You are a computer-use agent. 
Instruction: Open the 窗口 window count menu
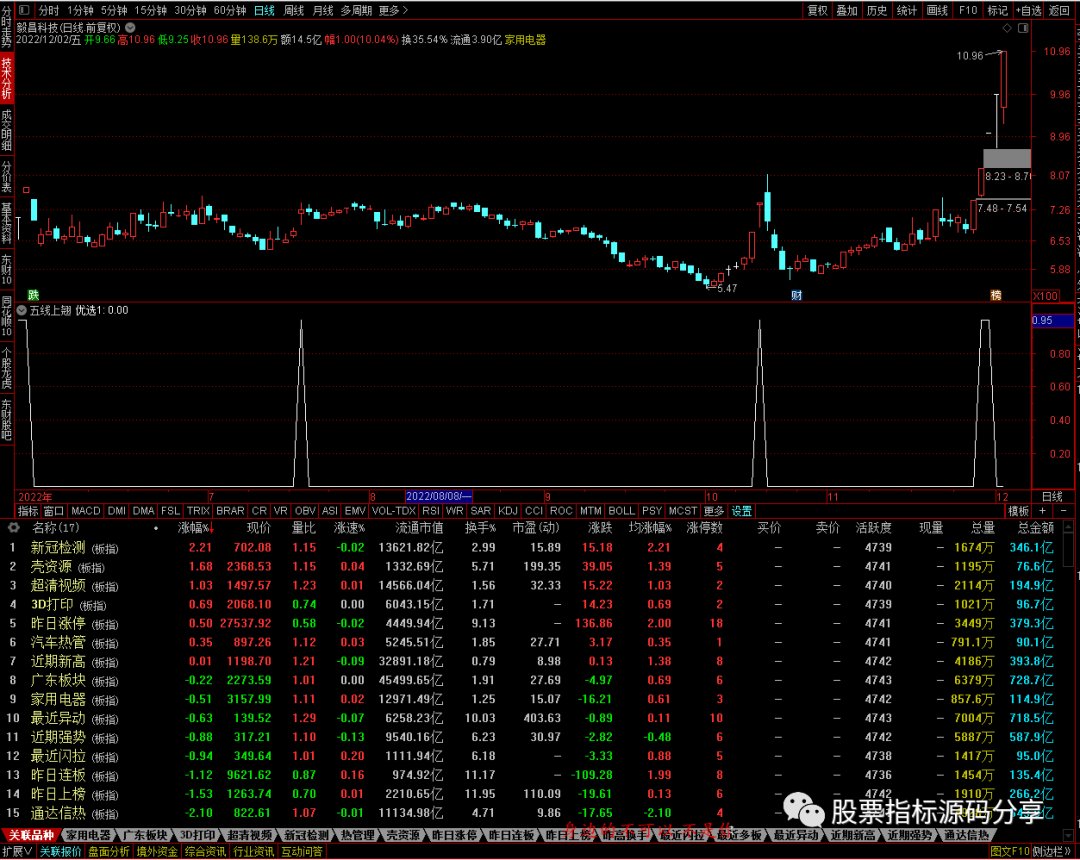(x=54, y=511)
